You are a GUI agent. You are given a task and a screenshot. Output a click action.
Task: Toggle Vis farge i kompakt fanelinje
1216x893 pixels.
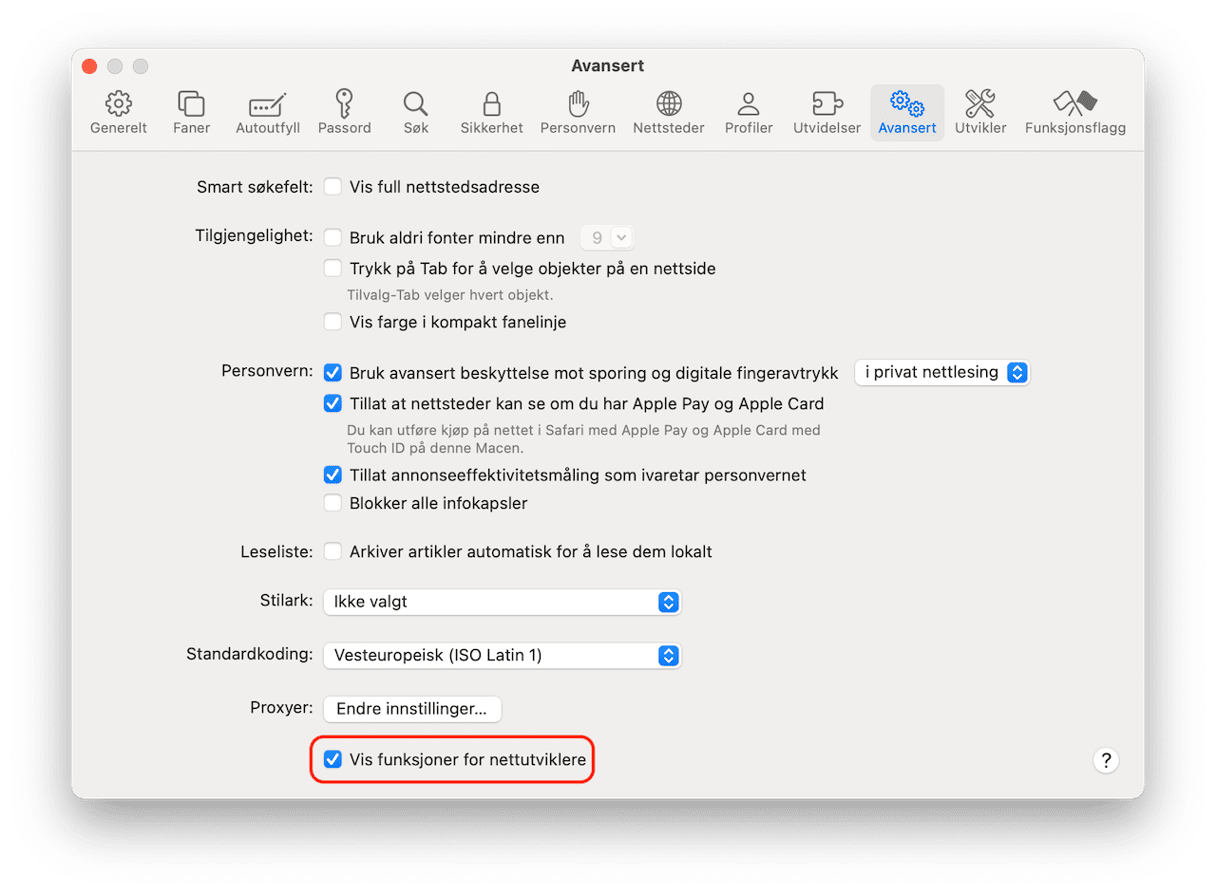(333, 322)
